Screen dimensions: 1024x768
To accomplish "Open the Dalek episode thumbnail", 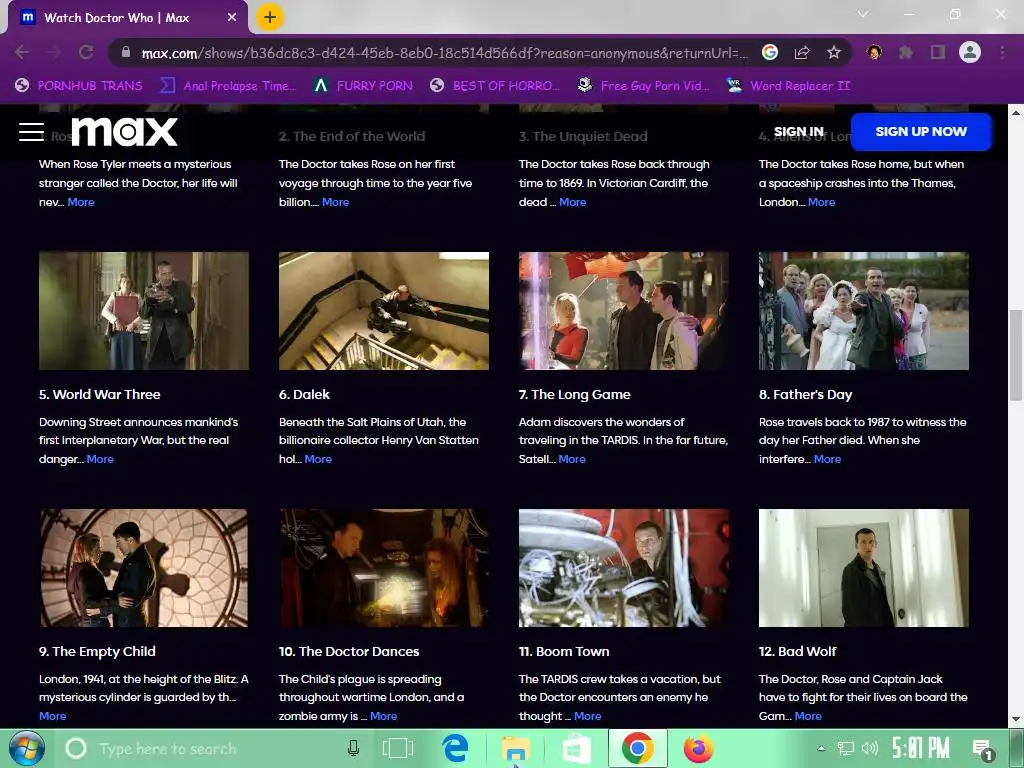I will (x=384, y=311).
